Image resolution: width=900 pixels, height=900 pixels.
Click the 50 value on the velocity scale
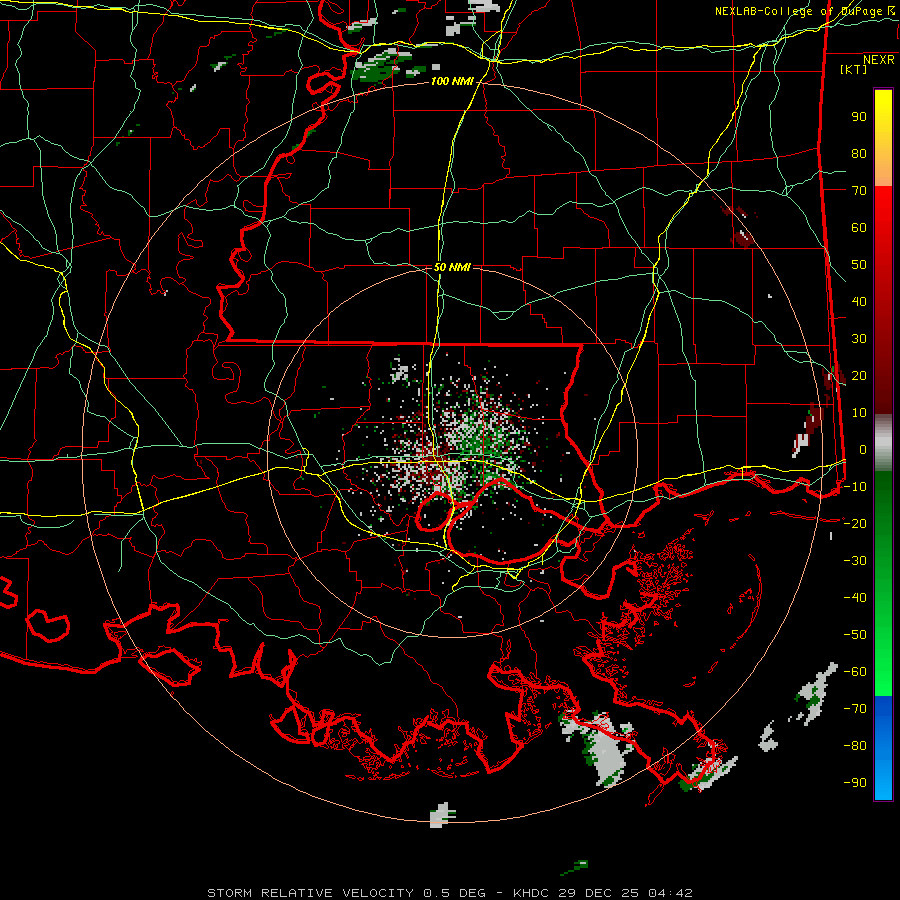[x=859, y=265]
